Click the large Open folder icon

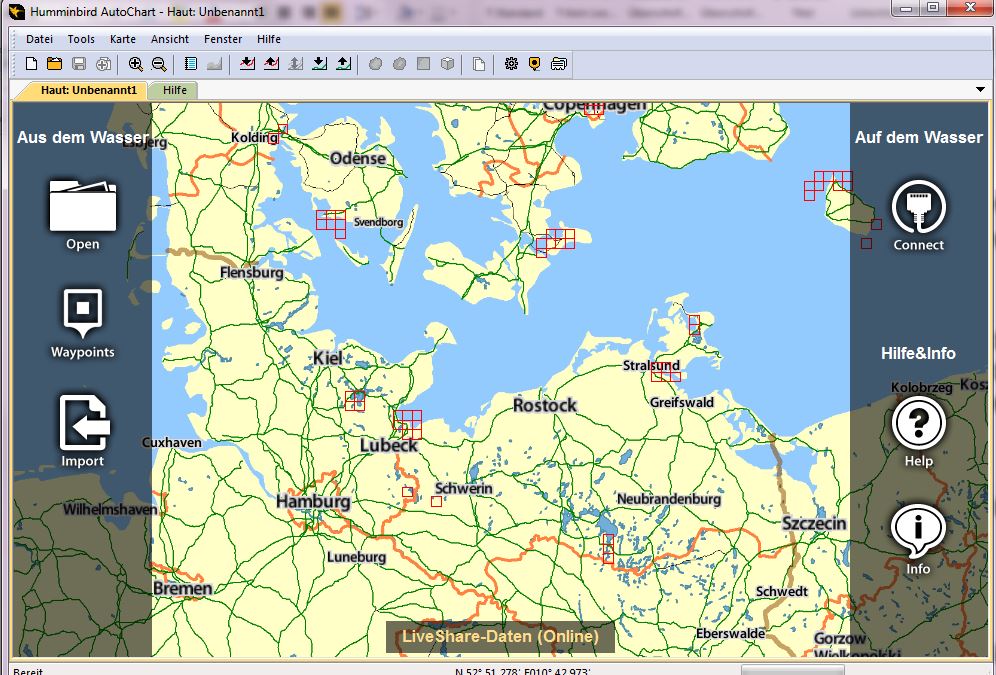pyautogui.click(x=83, y=205)
